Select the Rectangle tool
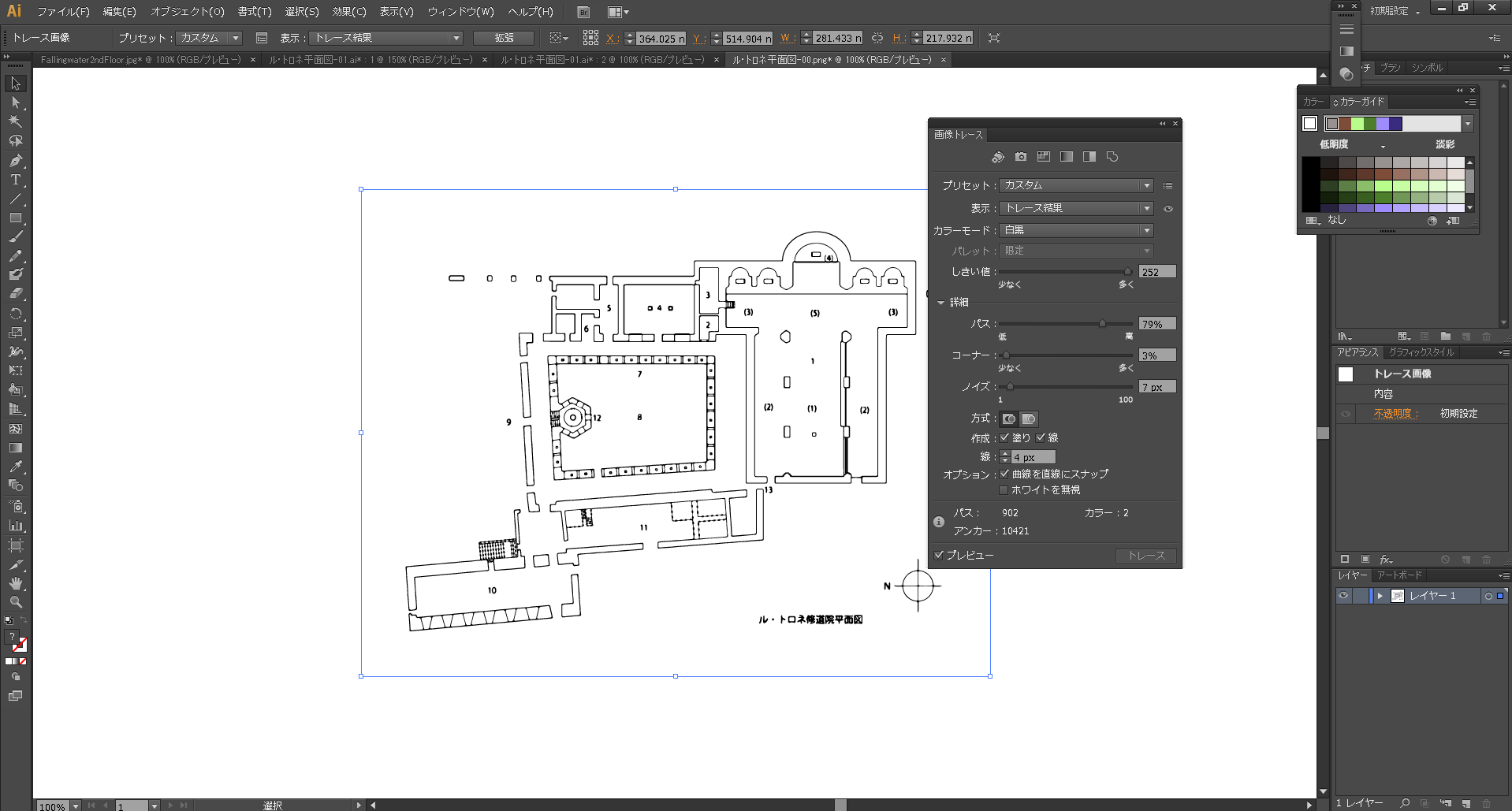 [16, 218]
